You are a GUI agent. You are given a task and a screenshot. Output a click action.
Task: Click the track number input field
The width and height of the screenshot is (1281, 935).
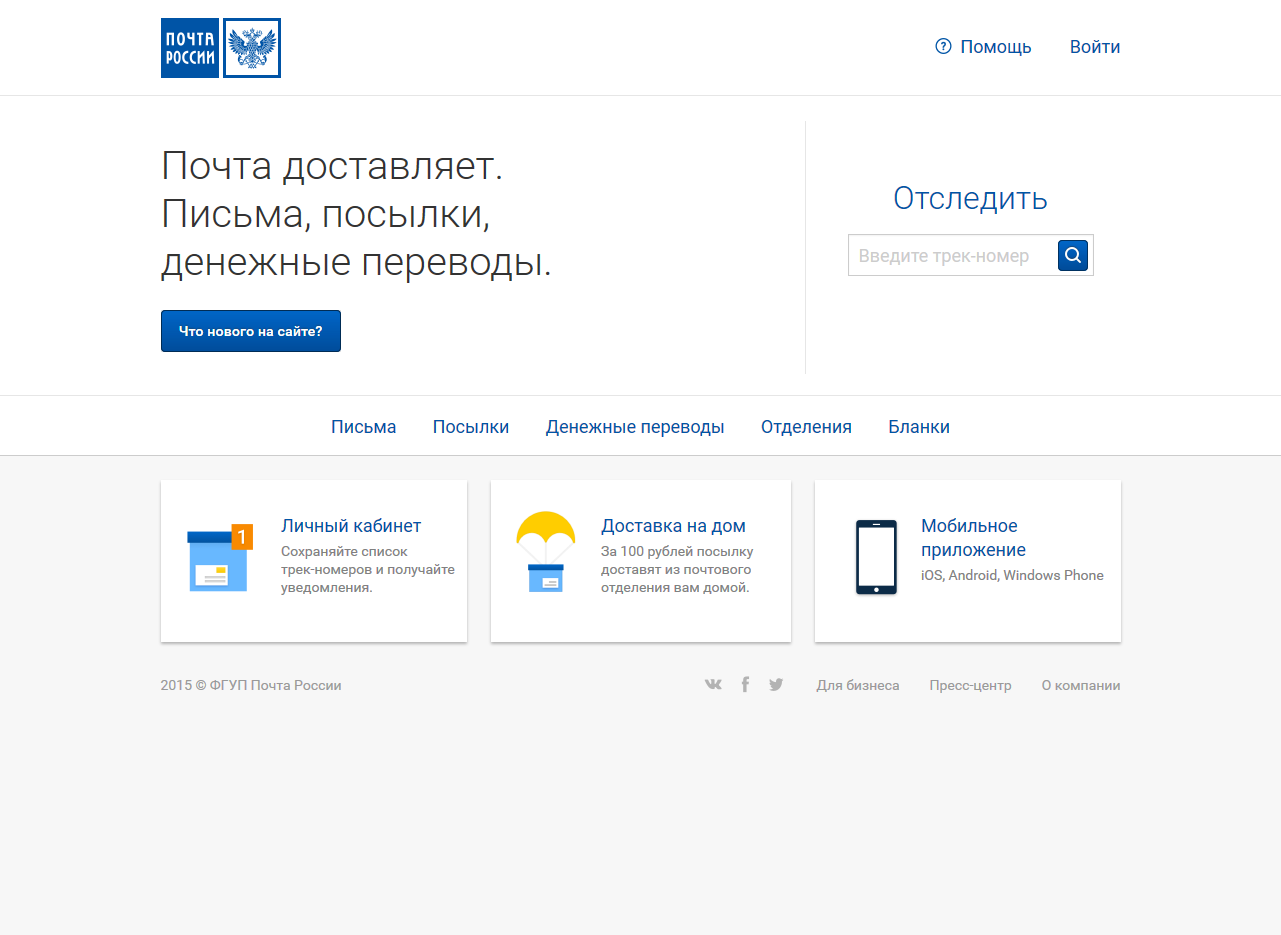950,255
